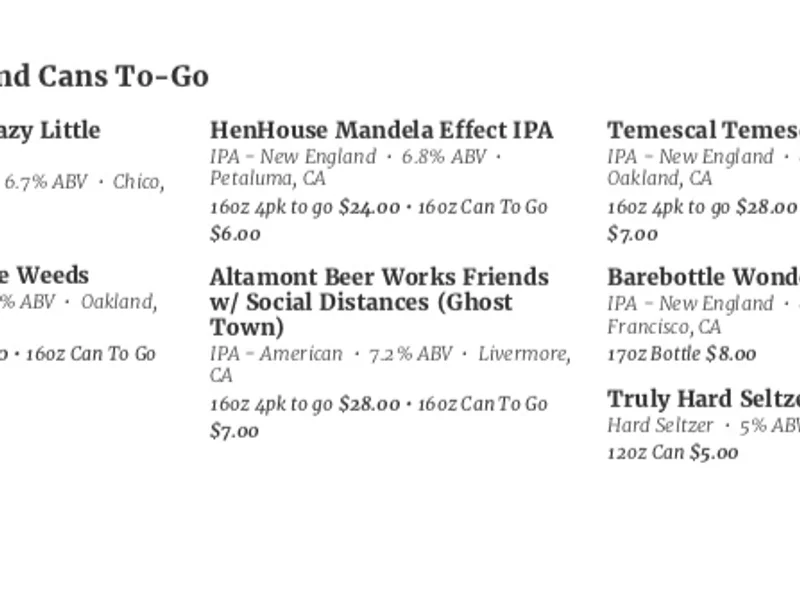Viewport: 800px width, 600px height.
Task: Select the Hard Seltzer style label
Action: (660, 425)
